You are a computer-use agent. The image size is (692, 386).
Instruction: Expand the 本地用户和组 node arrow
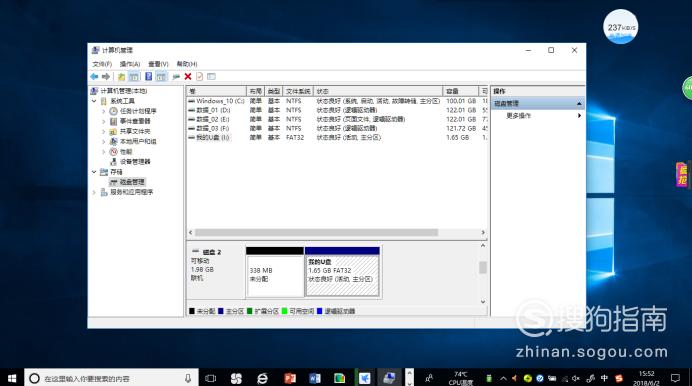[104, 142]
